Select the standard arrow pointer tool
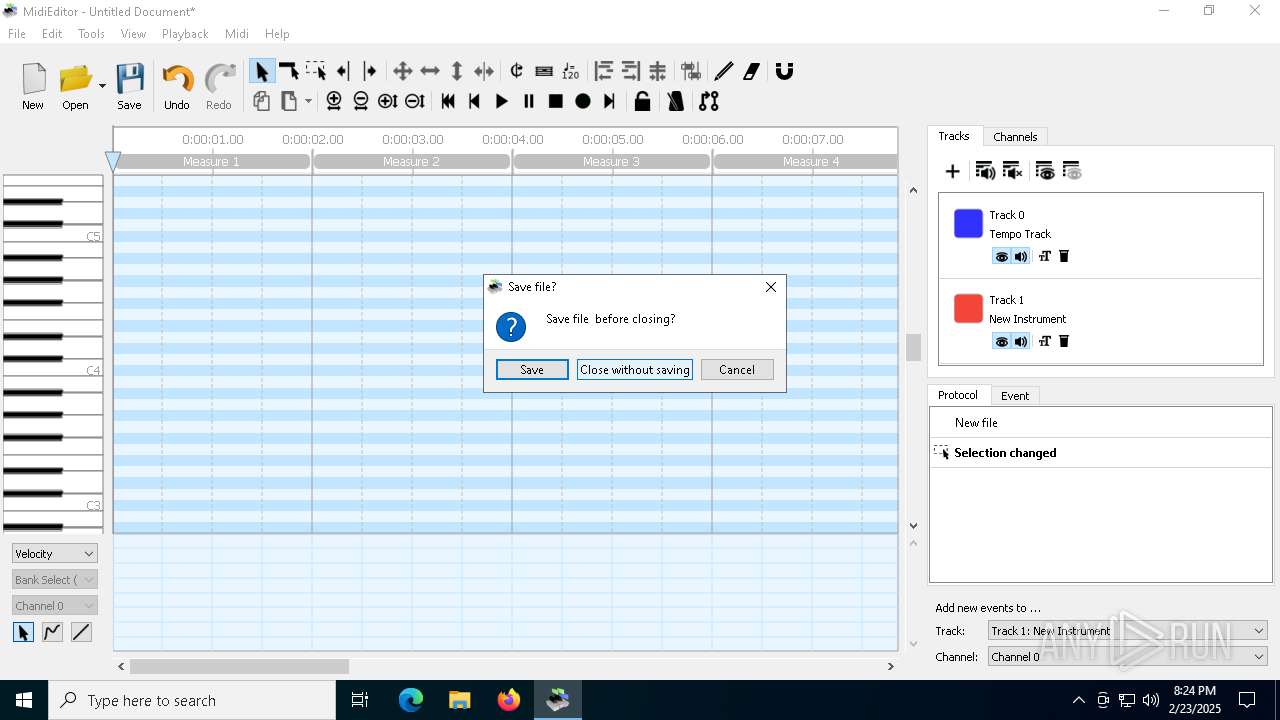The image size is (1280, 720). coord(262,71)
